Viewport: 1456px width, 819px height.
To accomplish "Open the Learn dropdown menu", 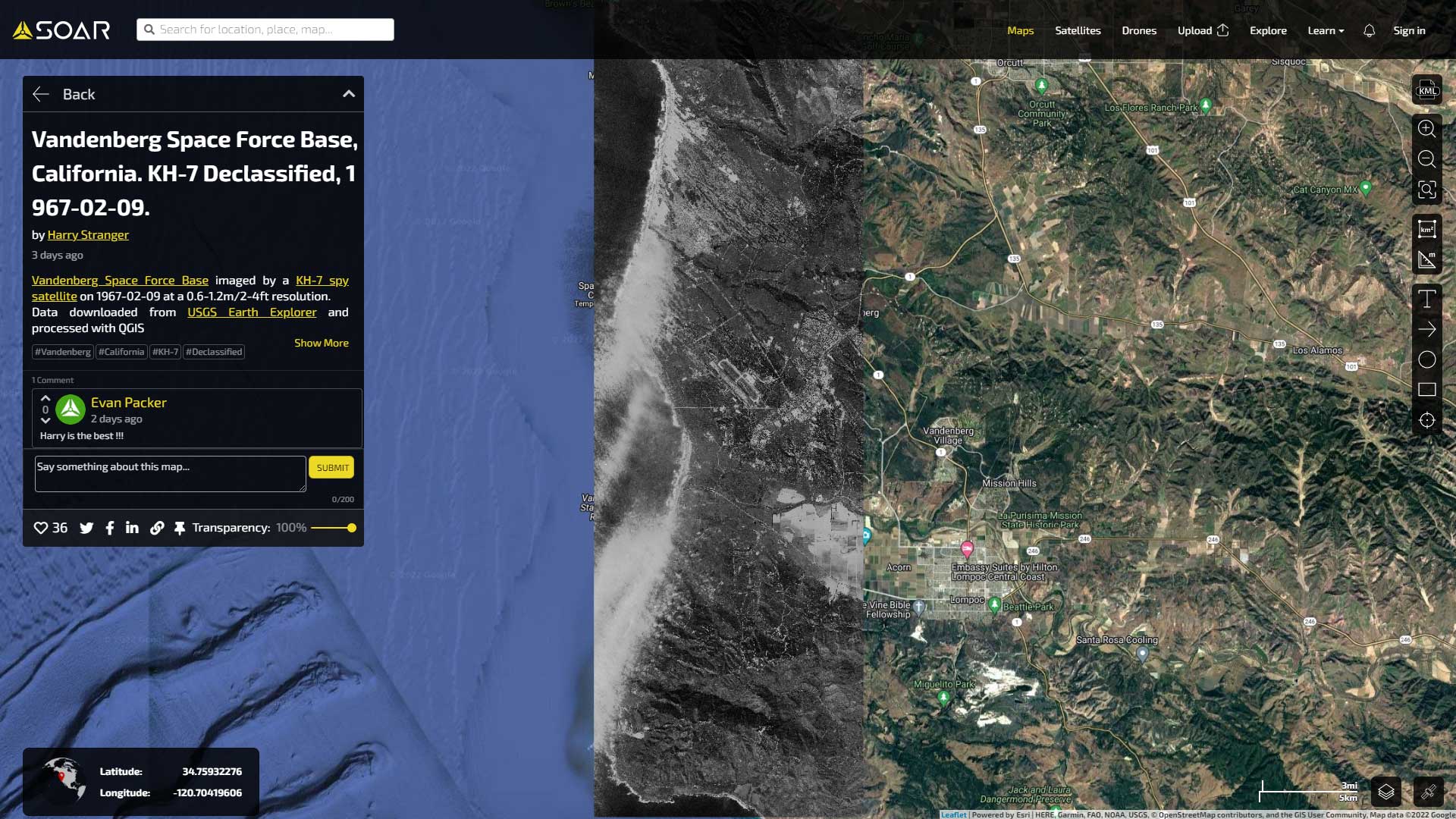I will [x=1325, y=30].
